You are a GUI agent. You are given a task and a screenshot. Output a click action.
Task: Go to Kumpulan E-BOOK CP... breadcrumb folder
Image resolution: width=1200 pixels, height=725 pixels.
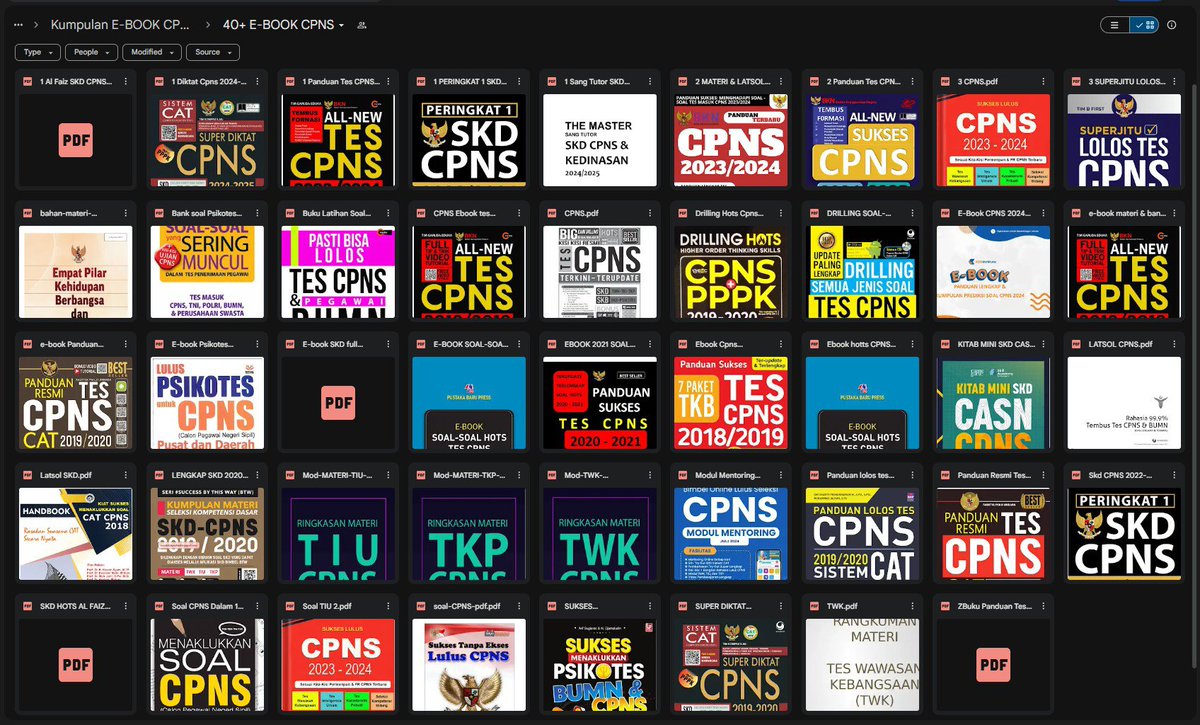[x=119, y=25]
